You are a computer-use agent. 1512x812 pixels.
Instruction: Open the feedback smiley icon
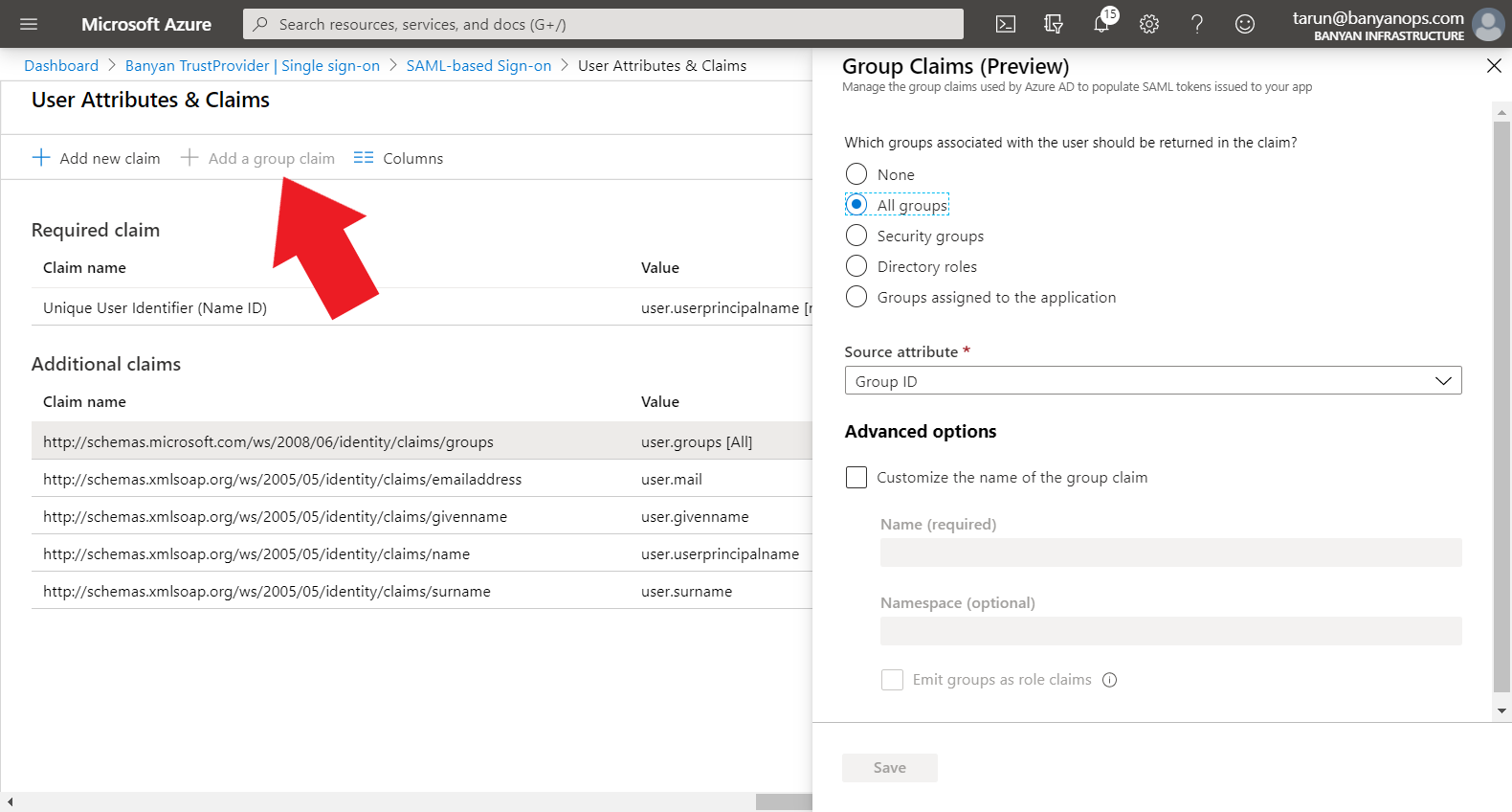[1245, 24]
